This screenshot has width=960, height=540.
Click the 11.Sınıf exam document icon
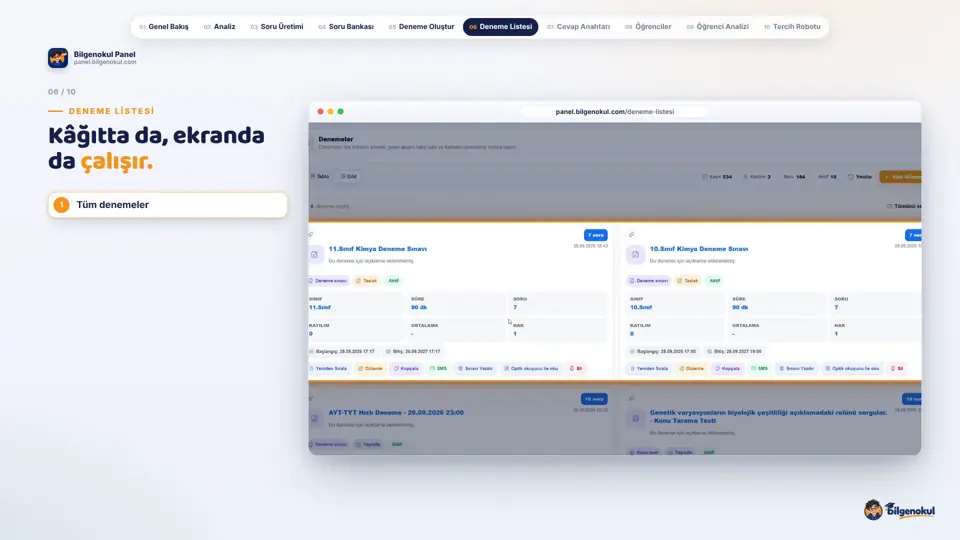(x=315, y=255)
